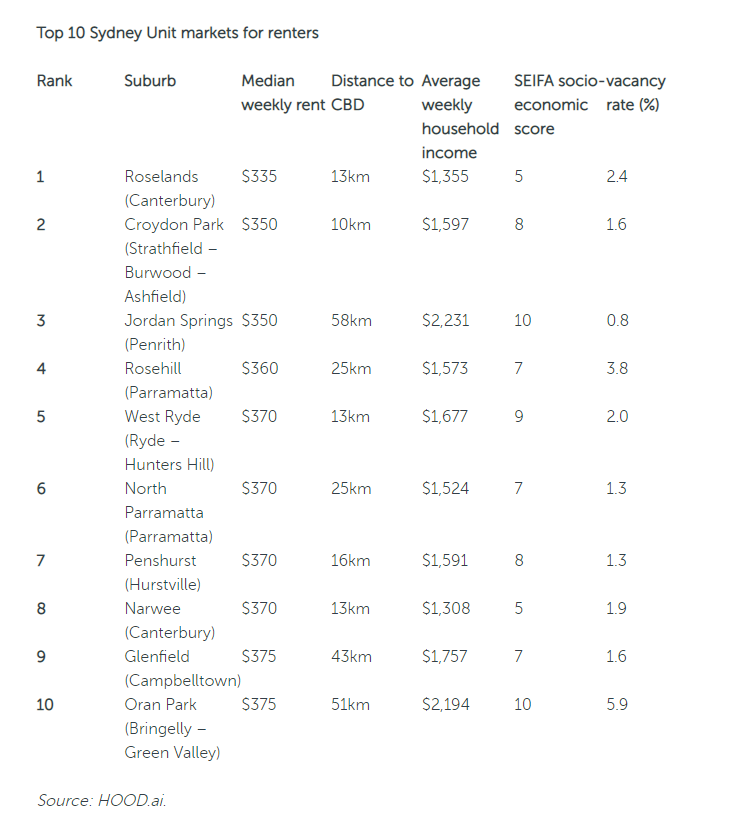Select Penshurst (Hurstville) in the list

[163, 573]
